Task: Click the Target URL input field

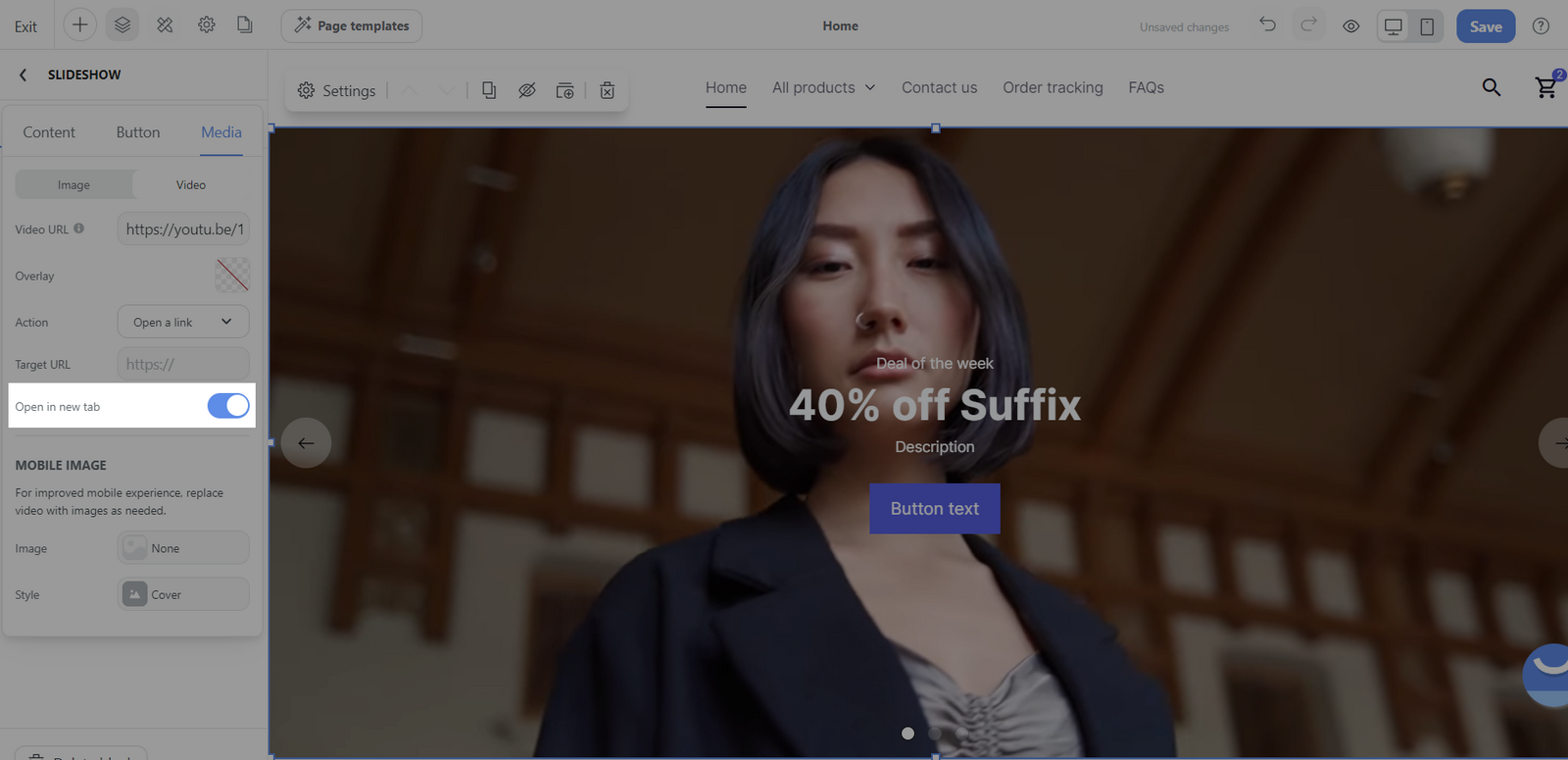Action: click(183, 364)
